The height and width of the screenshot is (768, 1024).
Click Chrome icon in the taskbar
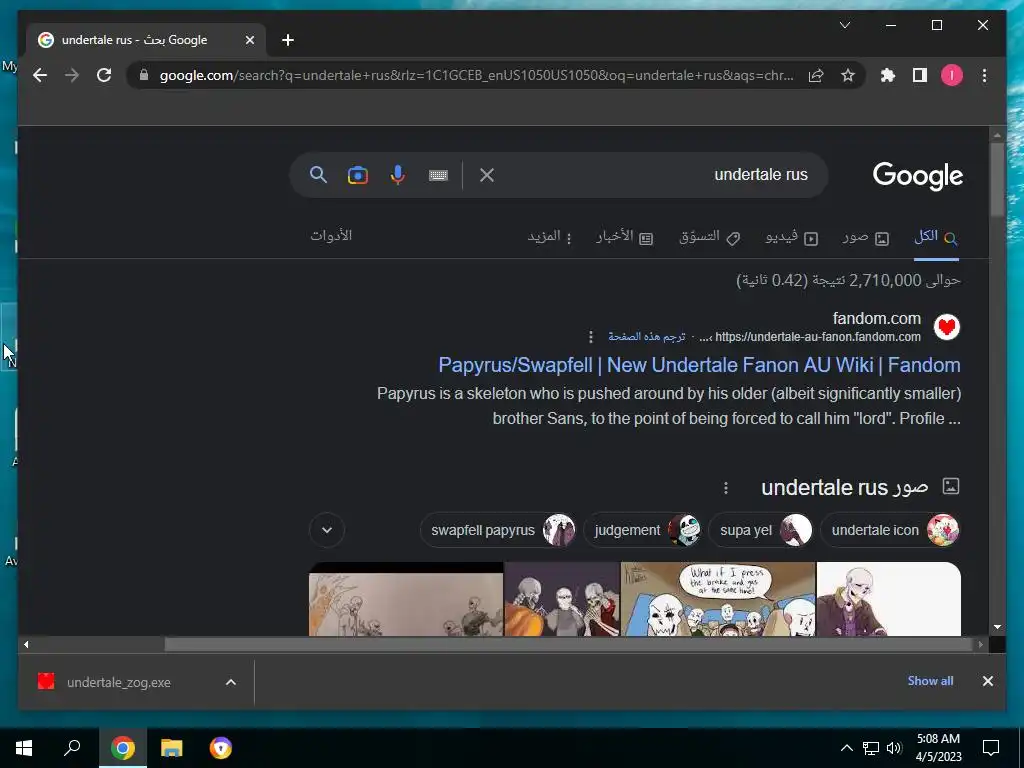[x=122, y=748]
